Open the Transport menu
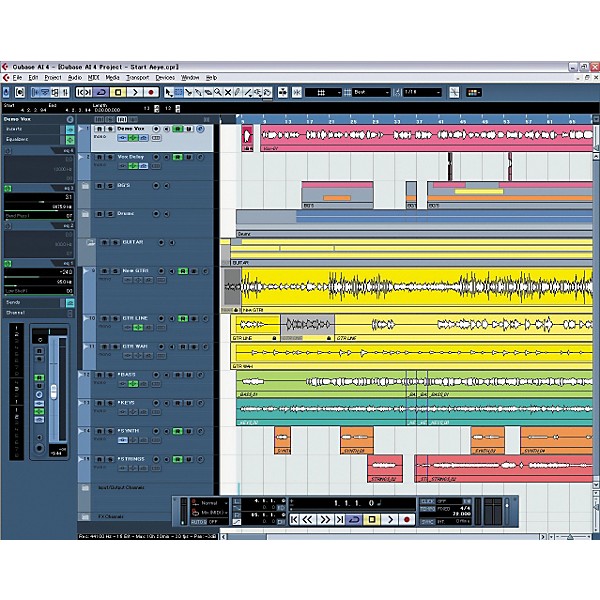The image size is (600, 600). [138, 78]
